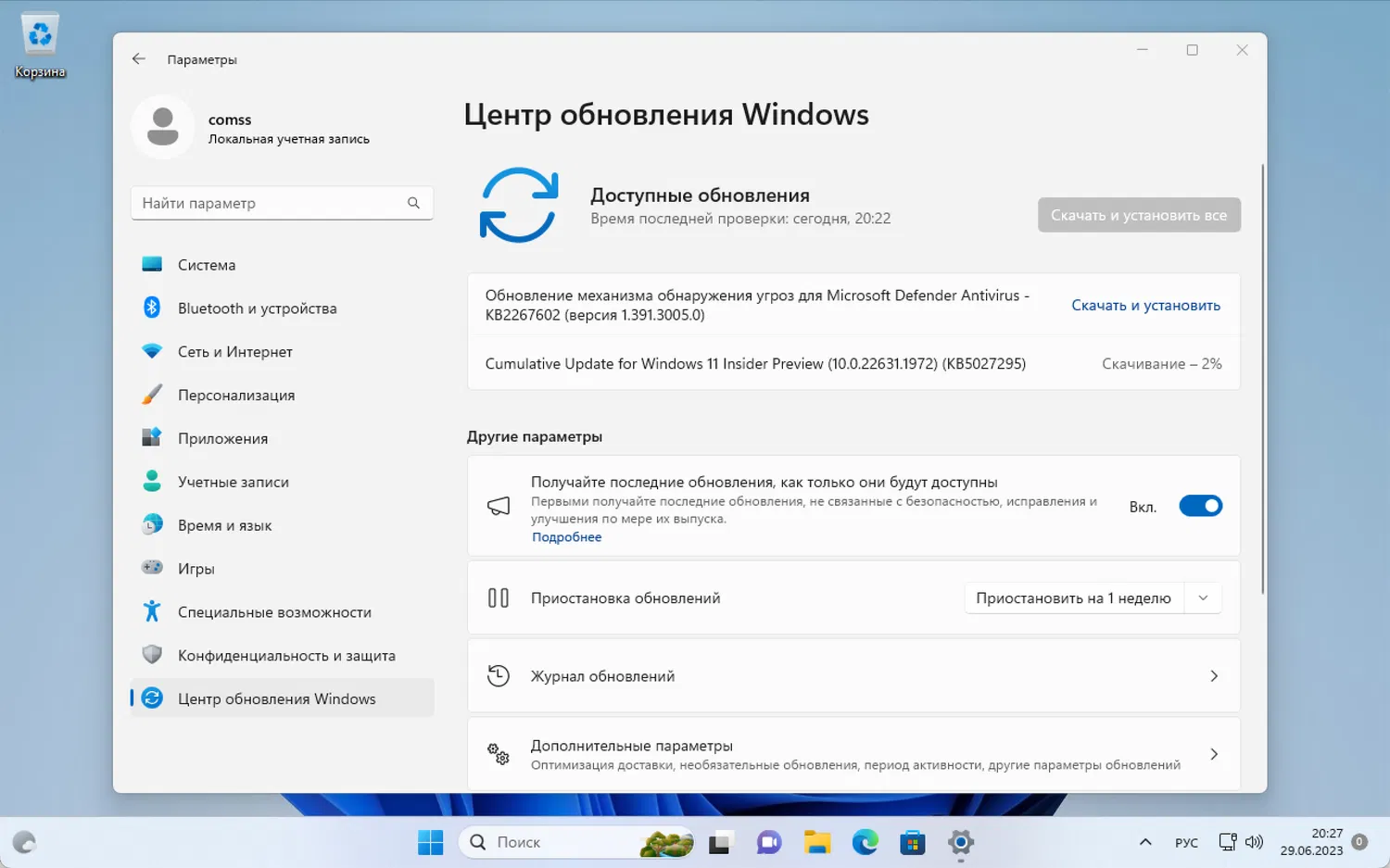Click the Settings gear in taskbar

tap(961, 842)
